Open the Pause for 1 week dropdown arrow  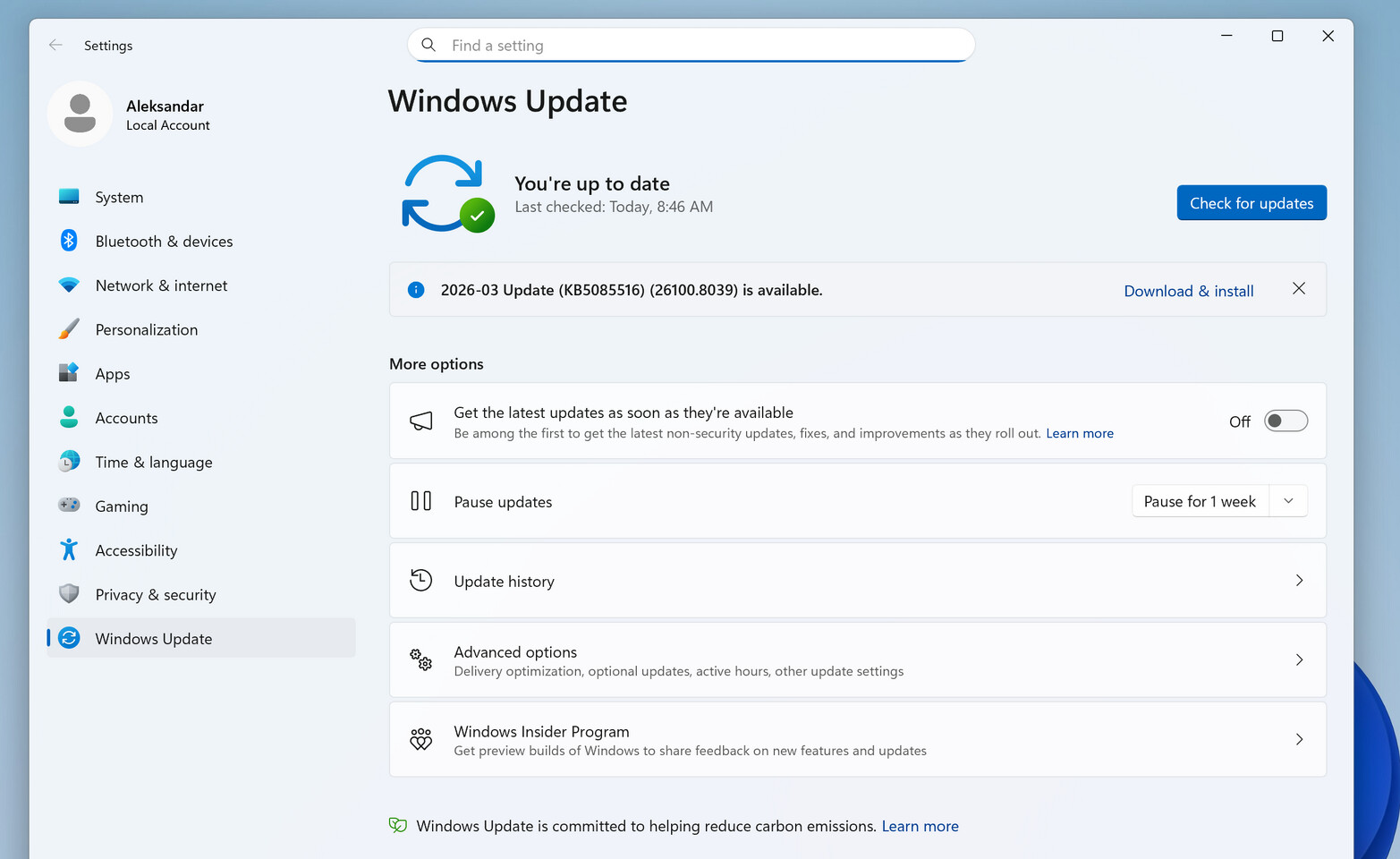[1288, 501]
